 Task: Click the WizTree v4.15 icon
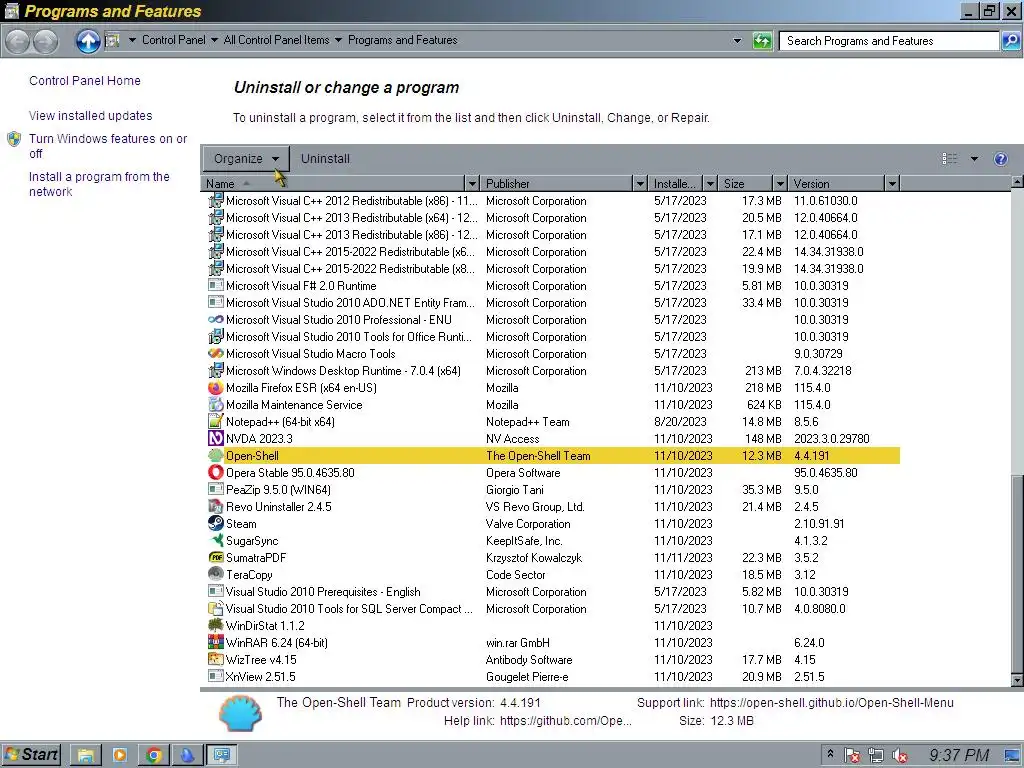[x=216, y=659]
